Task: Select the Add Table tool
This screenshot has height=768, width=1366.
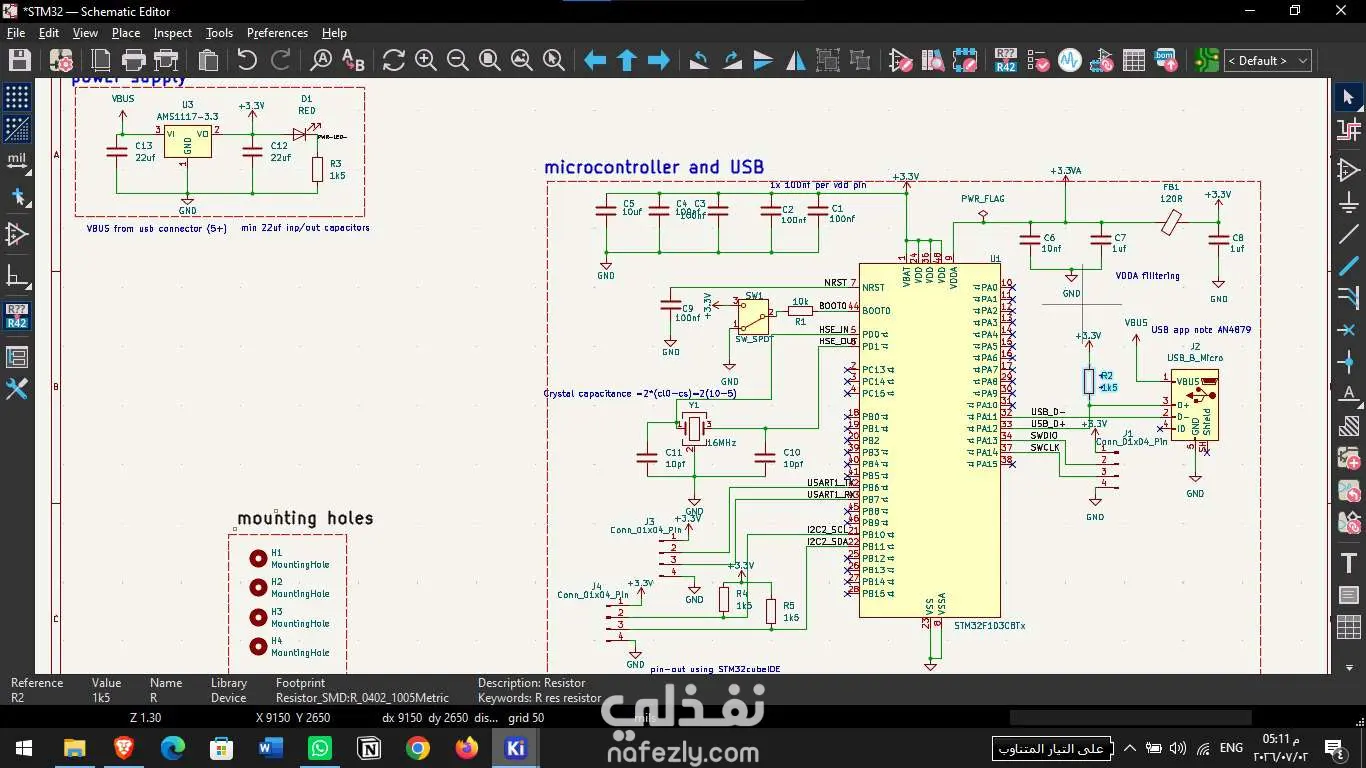Action: pyautogui.click(x=1348, y=627)
